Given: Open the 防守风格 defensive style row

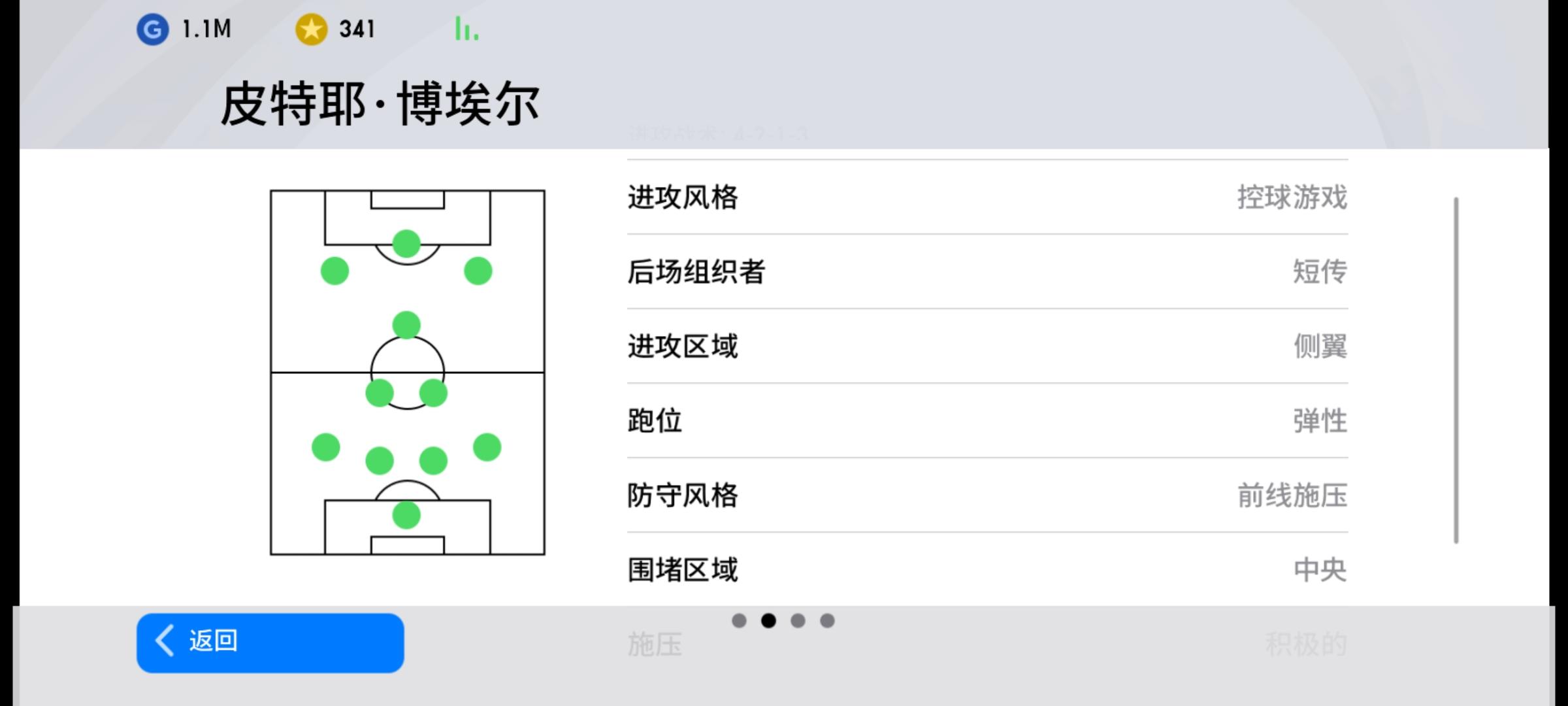Looking at the screenshot, I should coord(987,495).
